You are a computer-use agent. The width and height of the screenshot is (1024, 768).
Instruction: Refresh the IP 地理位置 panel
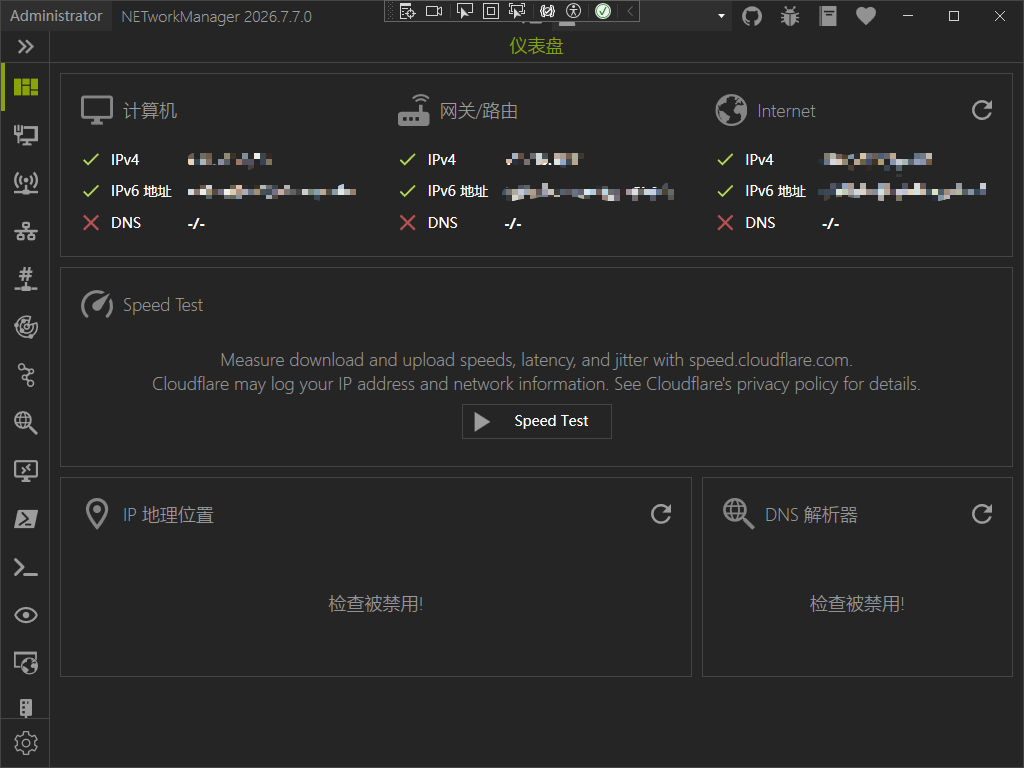tap(661, 514)
